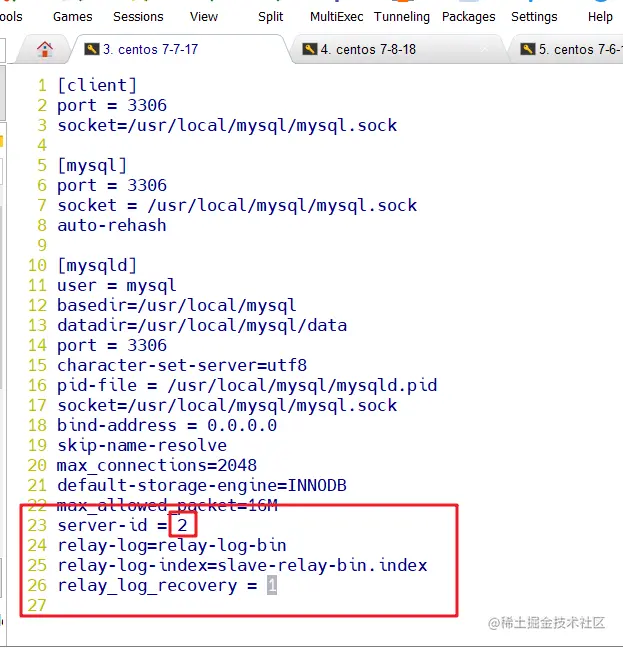Open the Help menu
Image resolution: width=623 pixels, height=648 pixels.
(x=600, y=17)
